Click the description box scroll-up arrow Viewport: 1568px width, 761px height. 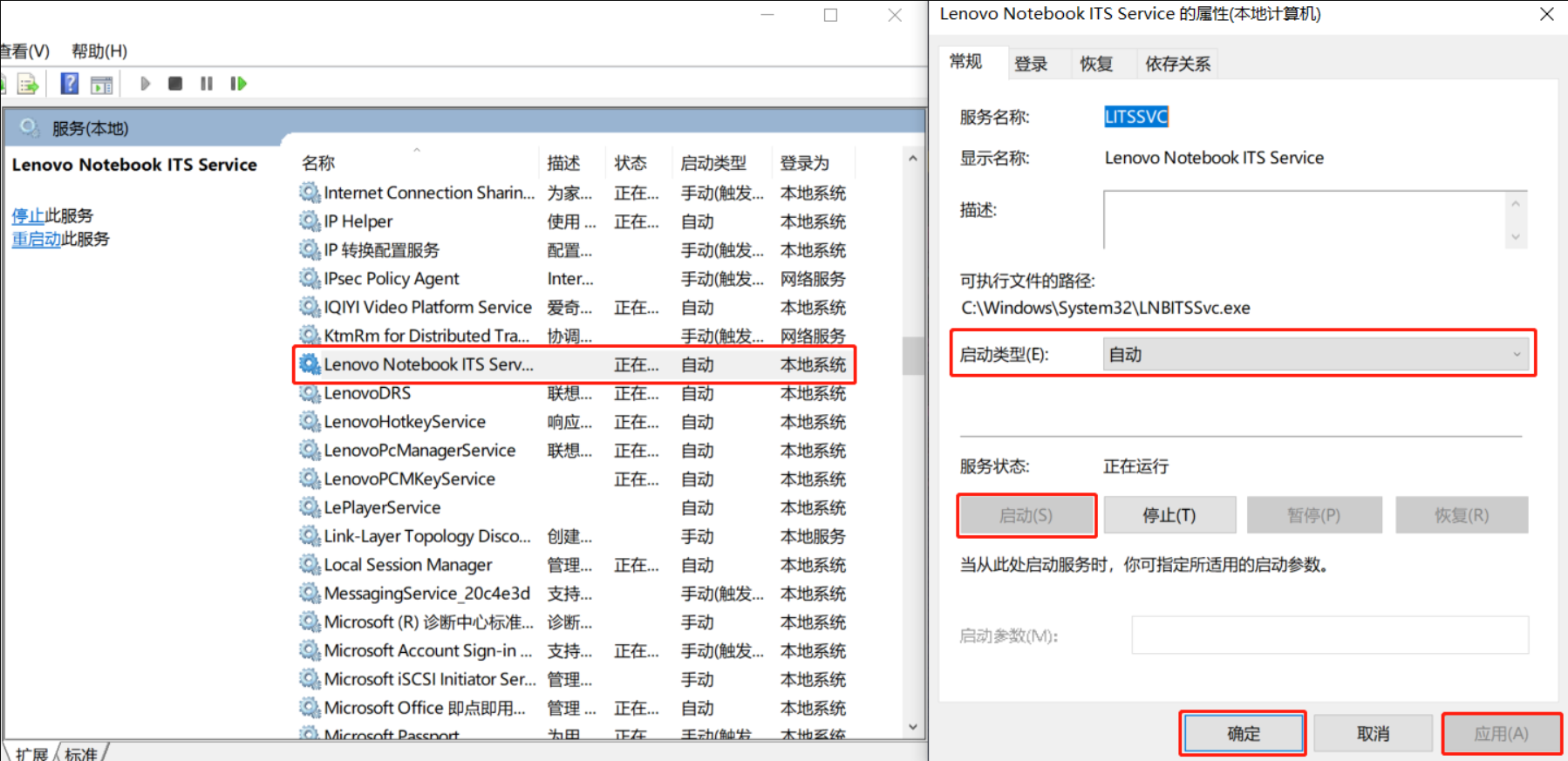click(1516, 204)
